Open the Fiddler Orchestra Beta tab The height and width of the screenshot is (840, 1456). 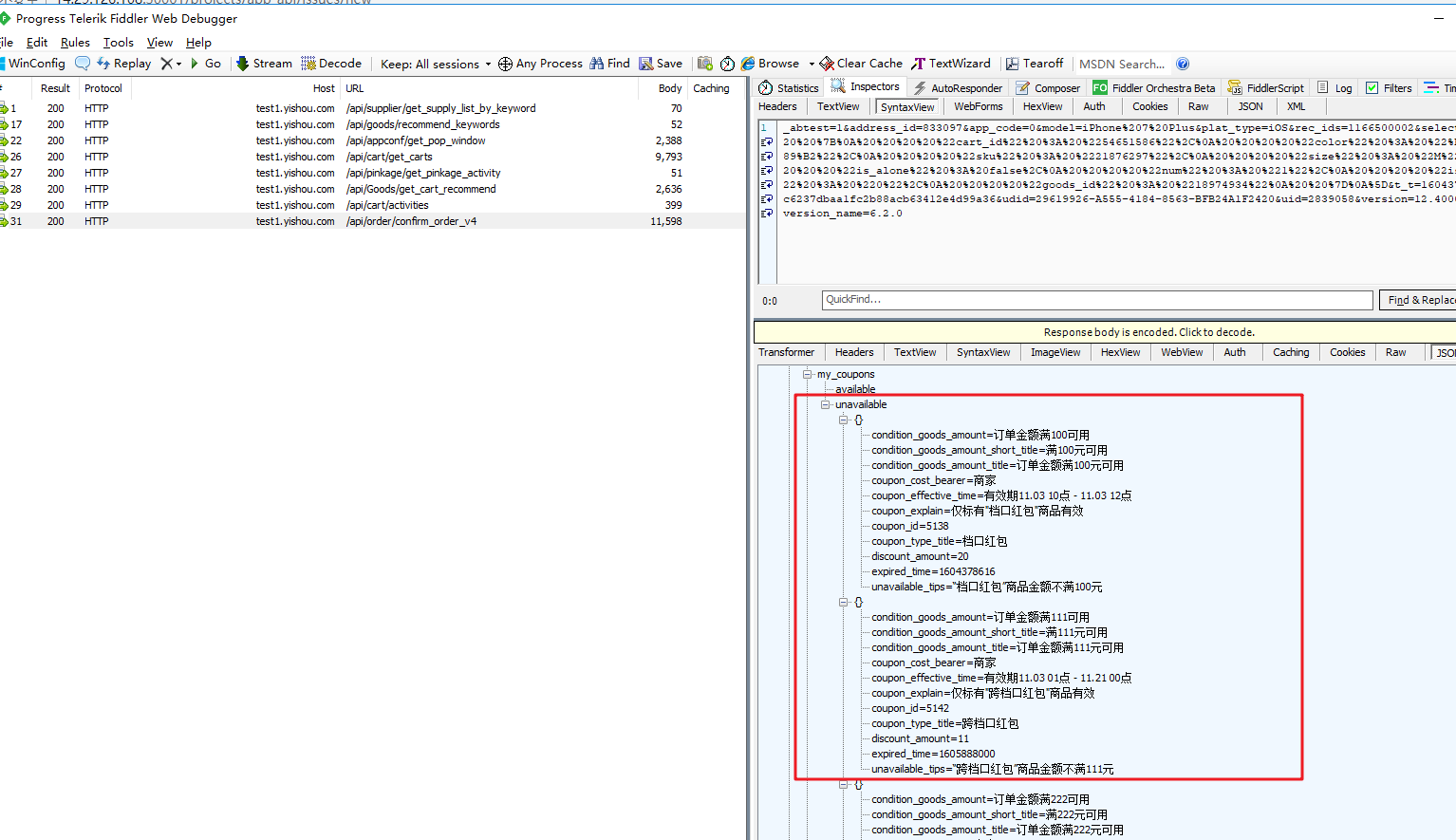(x=1153, y=88)
